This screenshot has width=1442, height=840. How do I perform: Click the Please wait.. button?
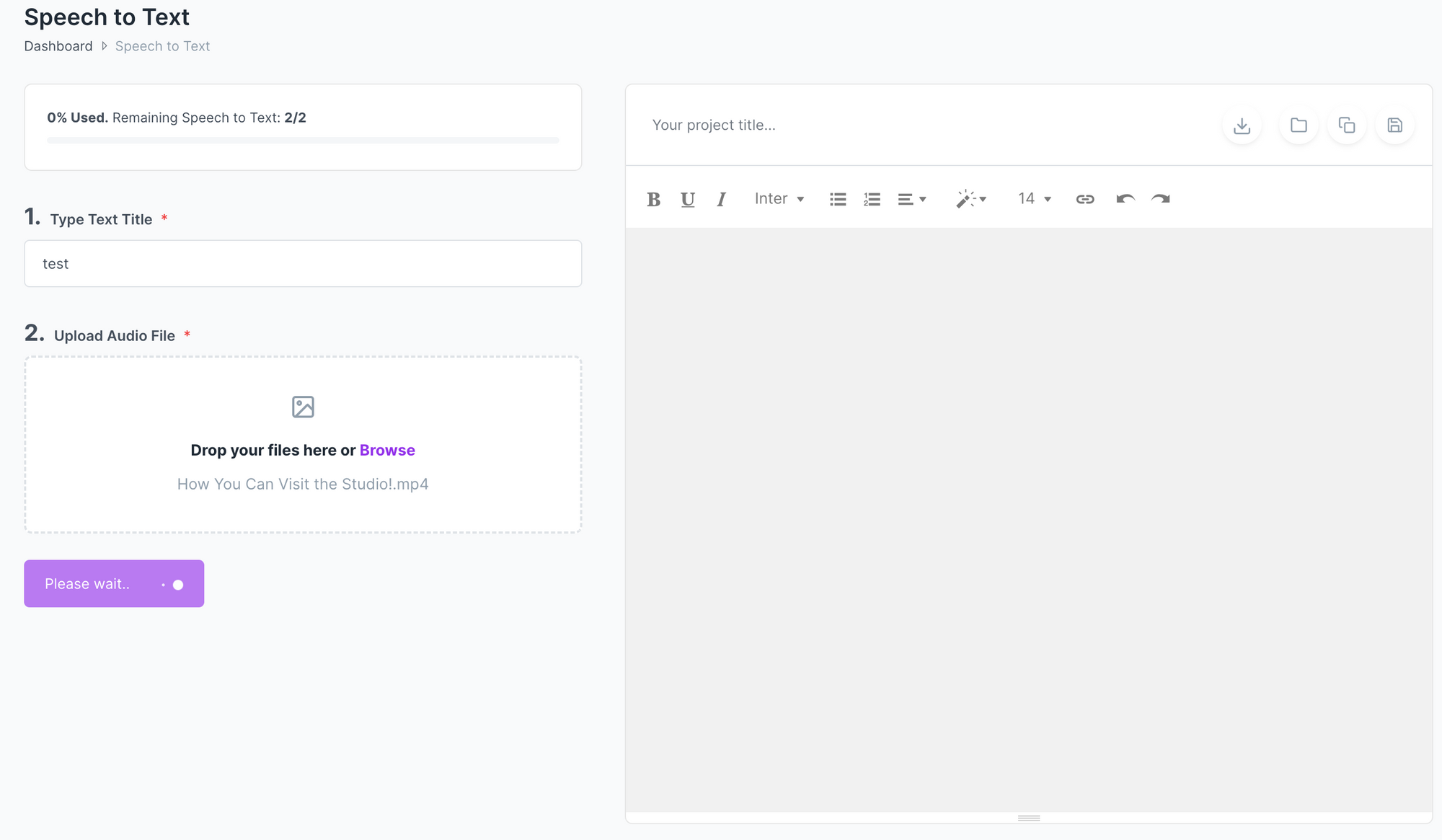[x=114, y=583]
